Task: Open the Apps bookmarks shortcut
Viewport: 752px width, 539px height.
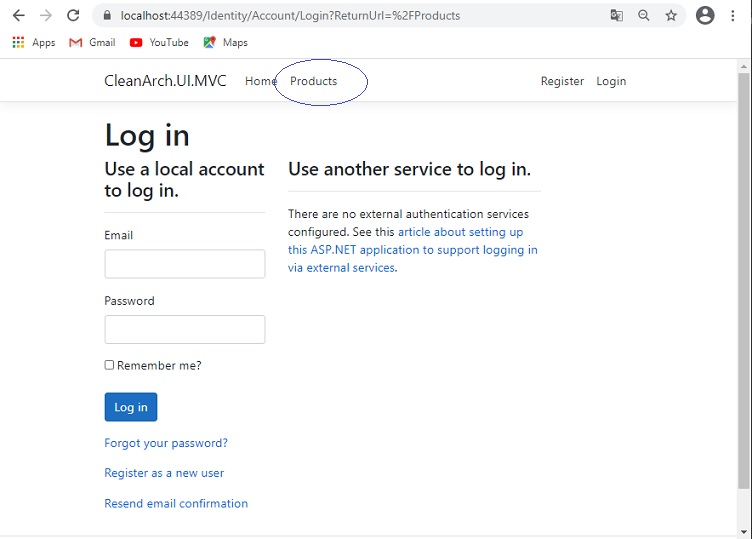Action: [x=34, y=43]
